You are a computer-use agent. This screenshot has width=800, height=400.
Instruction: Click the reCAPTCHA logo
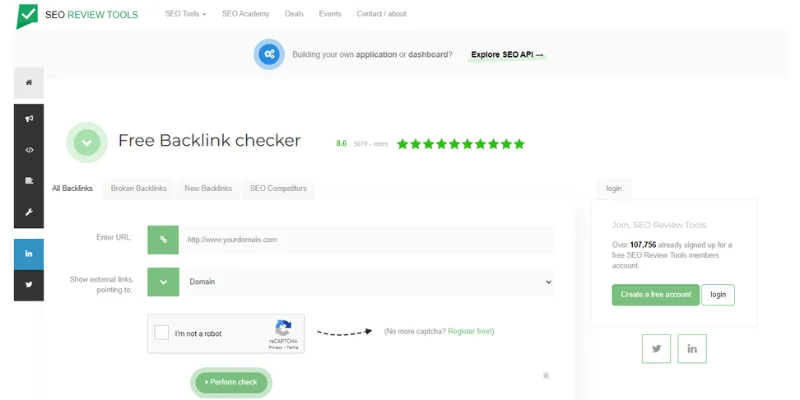[283, 328]
